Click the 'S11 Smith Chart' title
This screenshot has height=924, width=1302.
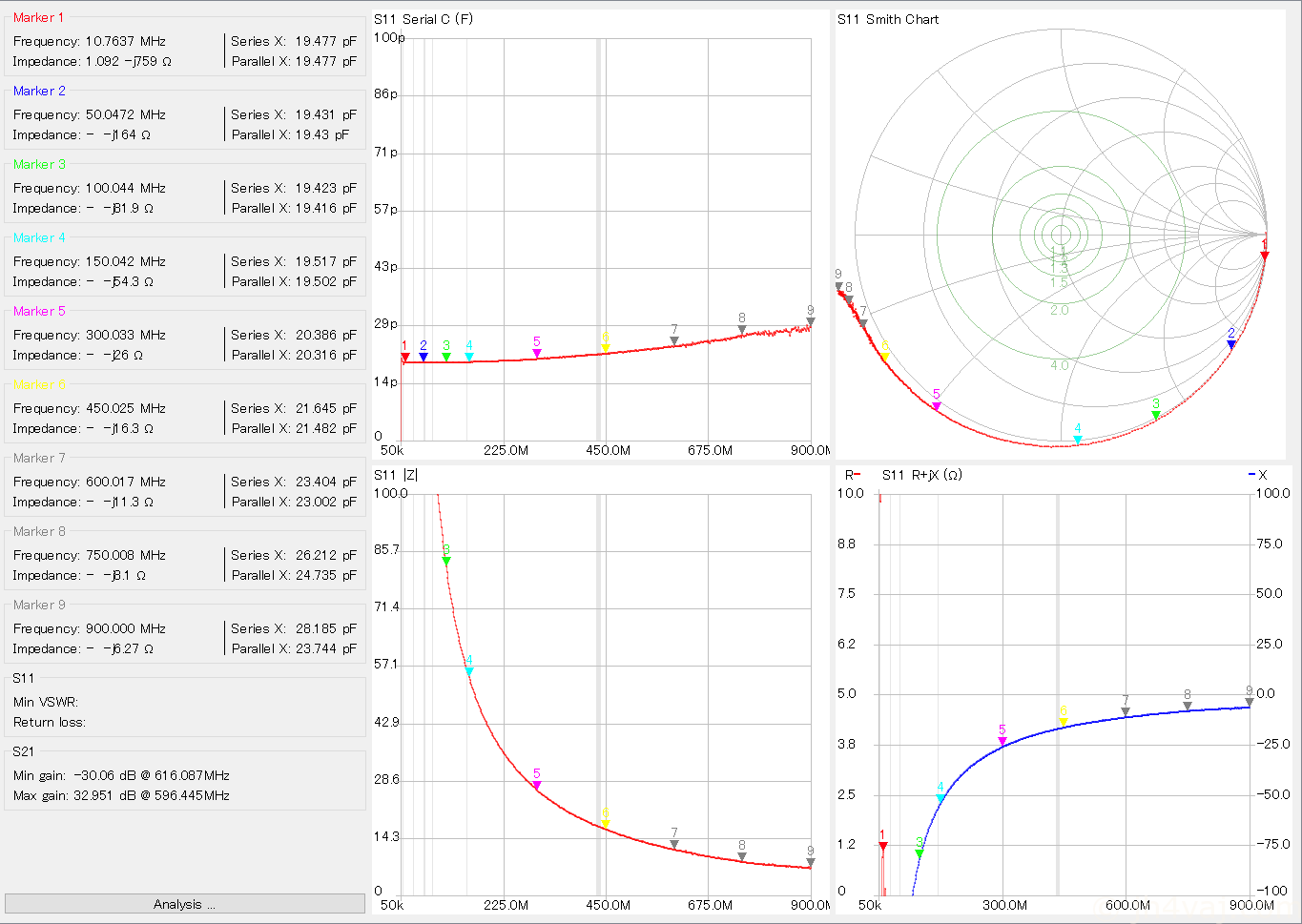click(x=888, y=19)
